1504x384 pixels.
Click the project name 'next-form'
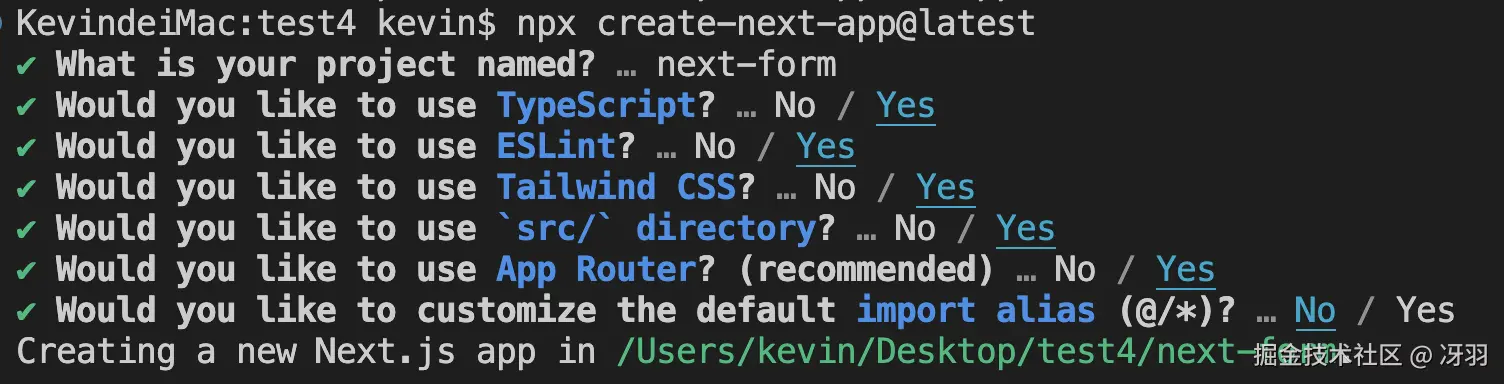(x=746, y=64)
